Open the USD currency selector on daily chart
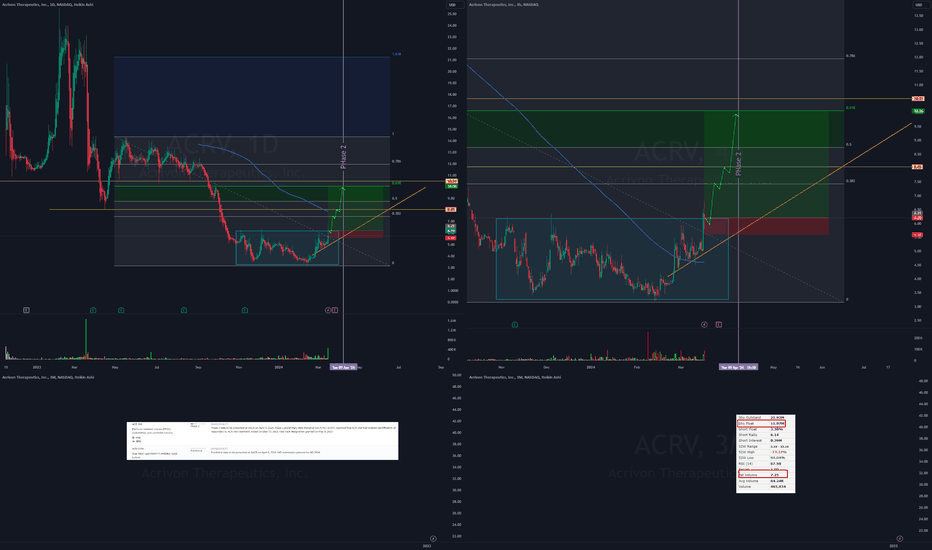The image size is (932, 550). 452,5
